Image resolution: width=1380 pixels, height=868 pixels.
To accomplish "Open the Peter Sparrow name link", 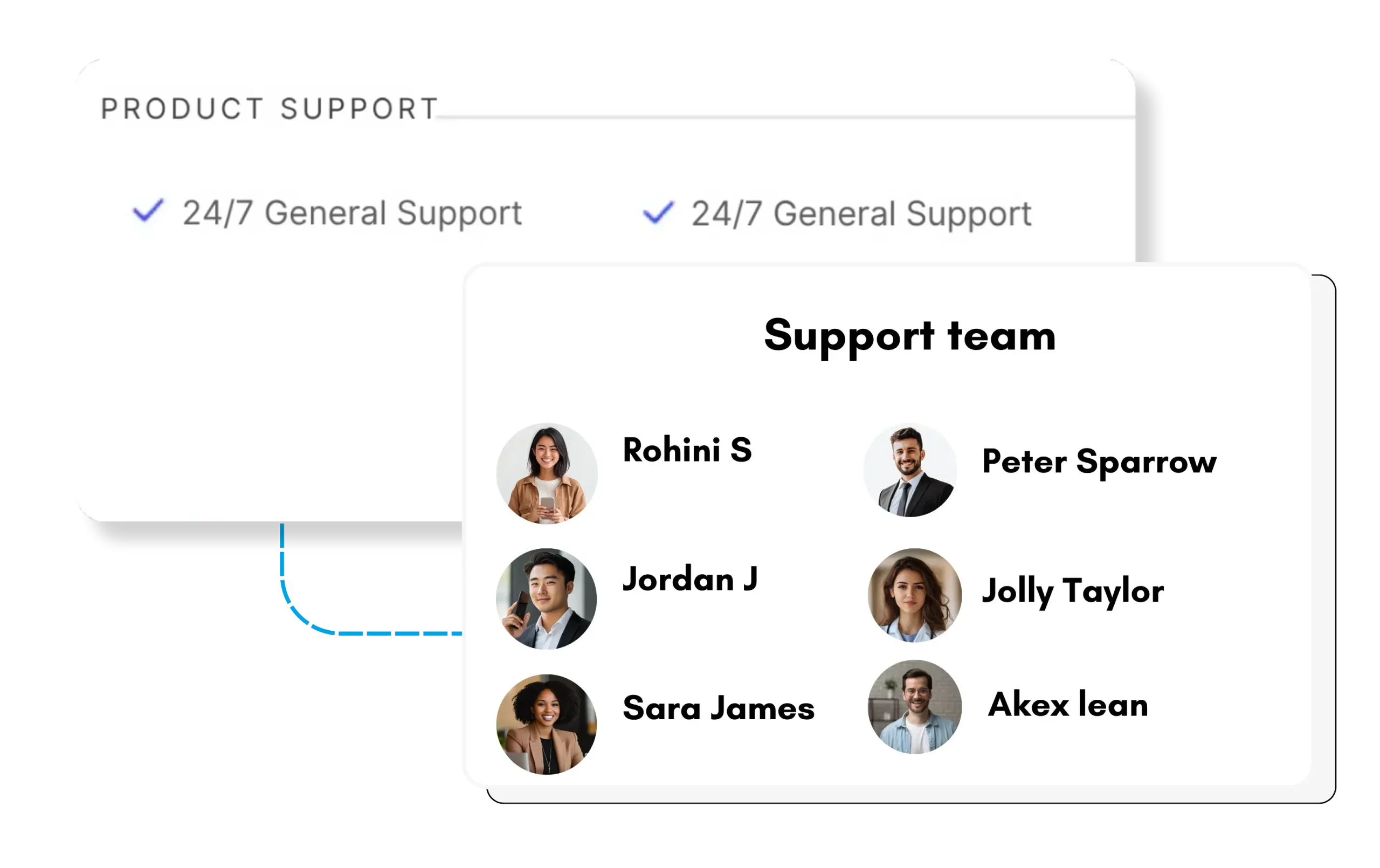I will pos(1099,462).
